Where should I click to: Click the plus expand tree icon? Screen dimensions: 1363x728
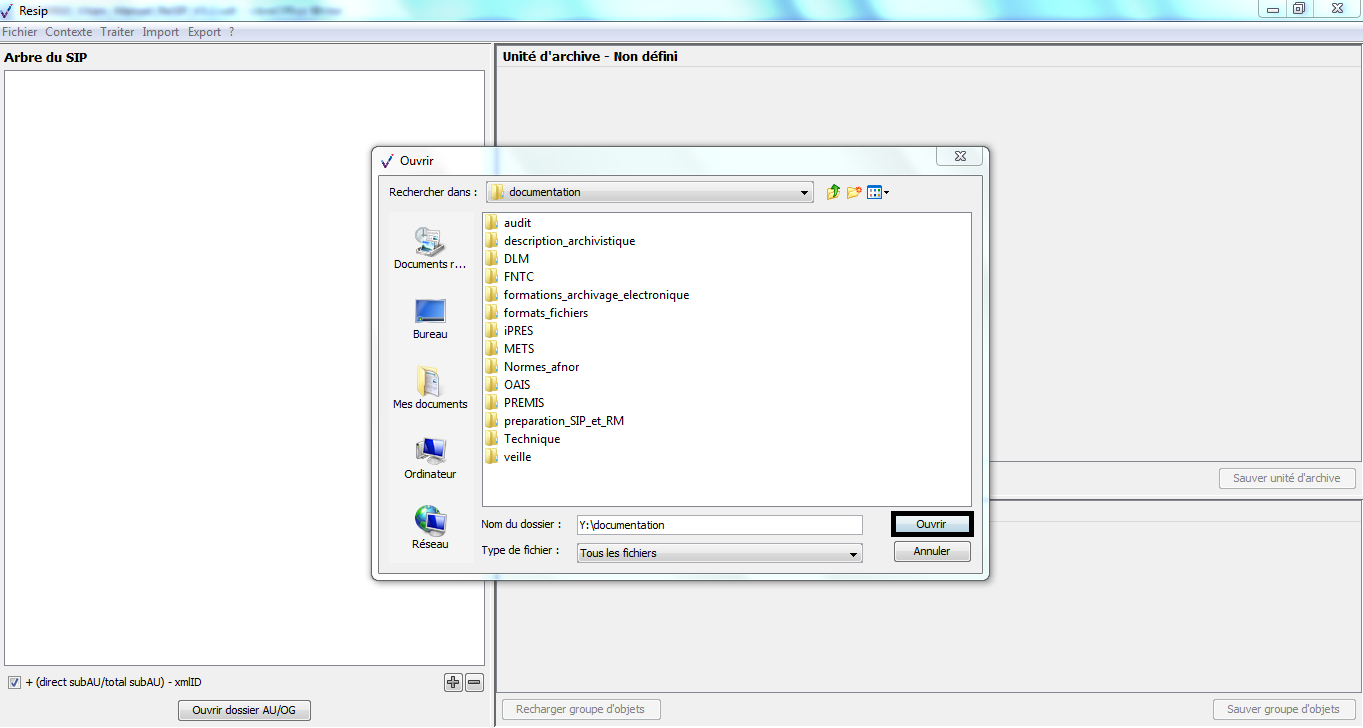click(x=453, y=682)
